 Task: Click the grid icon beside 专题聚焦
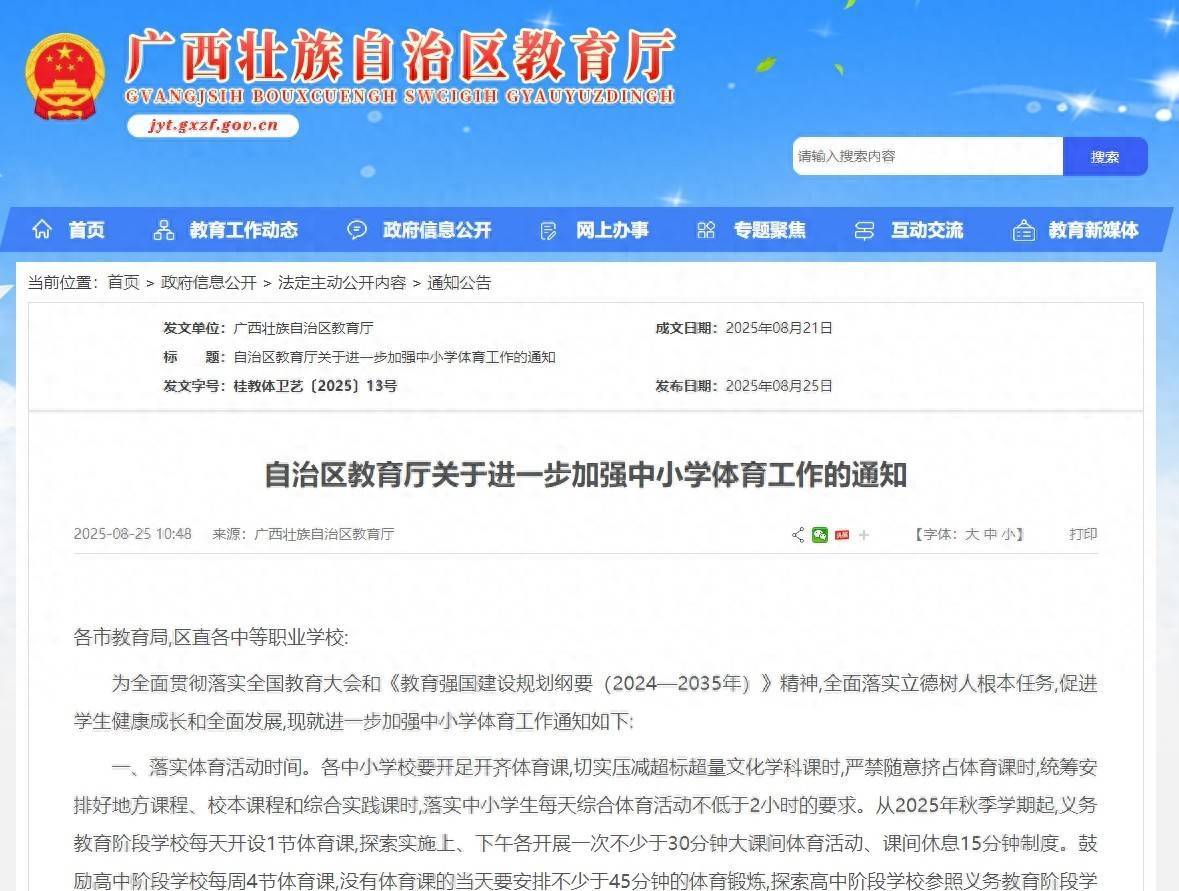[706, 230]
